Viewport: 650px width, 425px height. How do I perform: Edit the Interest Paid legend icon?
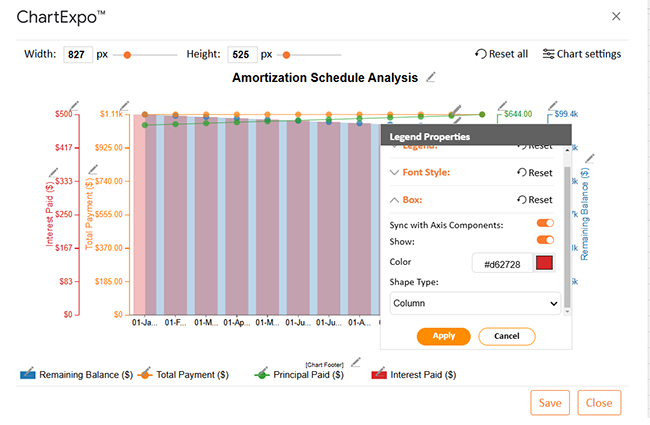coord(380,374)
